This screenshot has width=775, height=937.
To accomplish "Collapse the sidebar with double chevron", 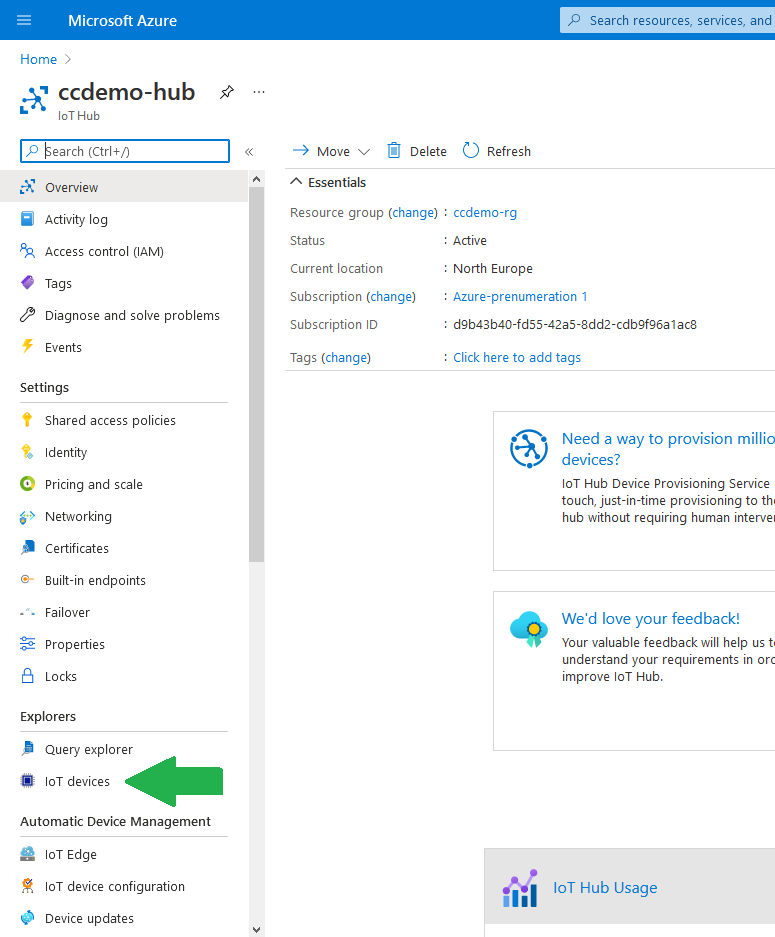I will click(249, 152).
